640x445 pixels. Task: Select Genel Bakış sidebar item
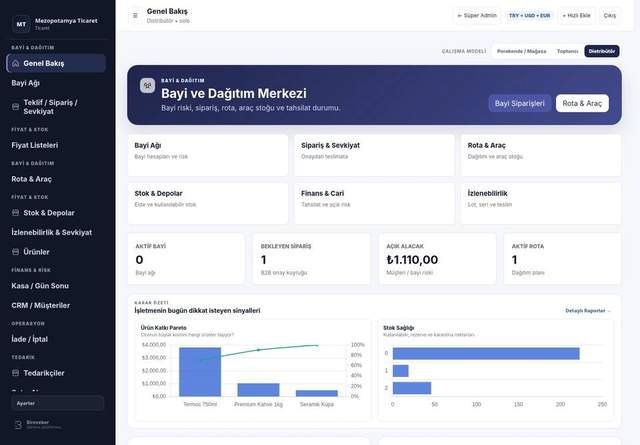[x=56, y=63]
